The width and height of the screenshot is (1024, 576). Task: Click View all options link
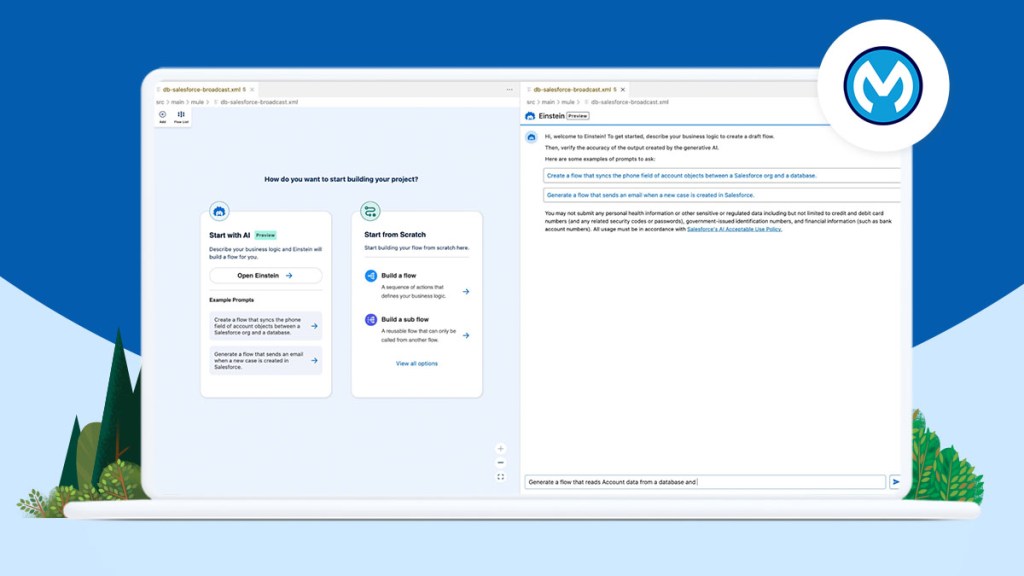[x=417, y=363]
